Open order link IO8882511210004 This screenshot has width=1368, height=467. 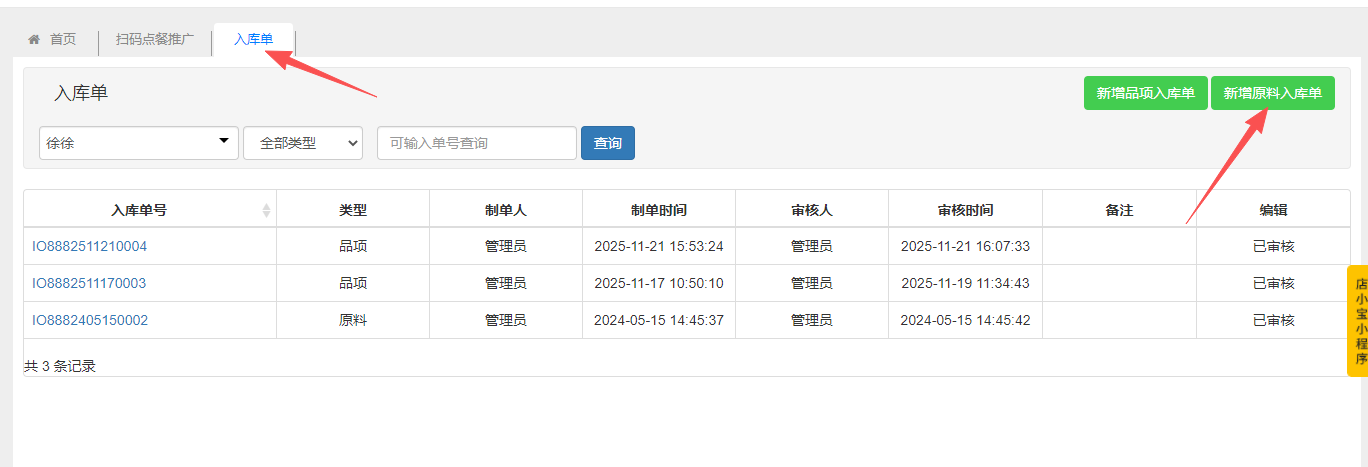89,246
